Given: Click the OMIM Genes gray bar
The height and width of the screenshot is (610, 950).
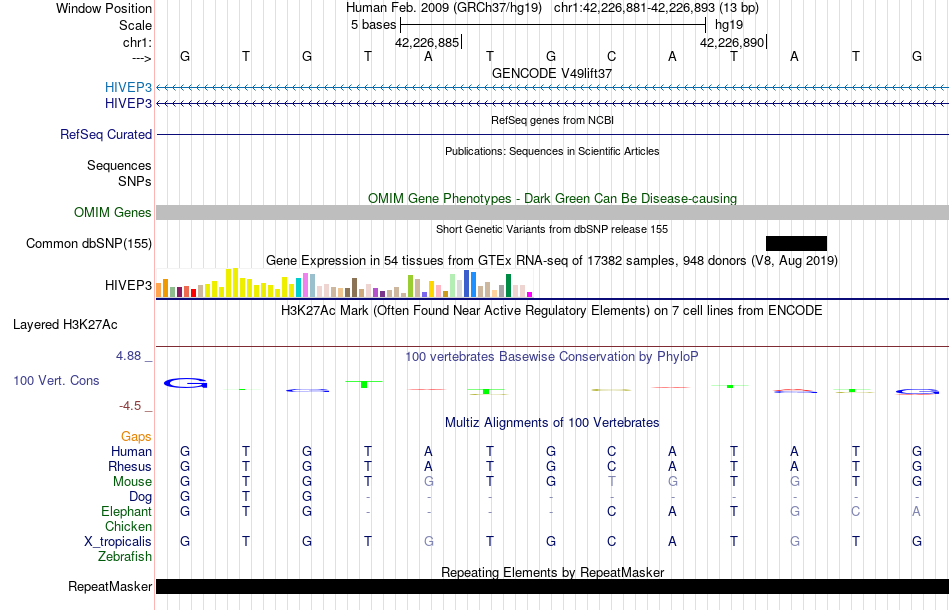Looking at the screenshot, I should click(553, 212).
